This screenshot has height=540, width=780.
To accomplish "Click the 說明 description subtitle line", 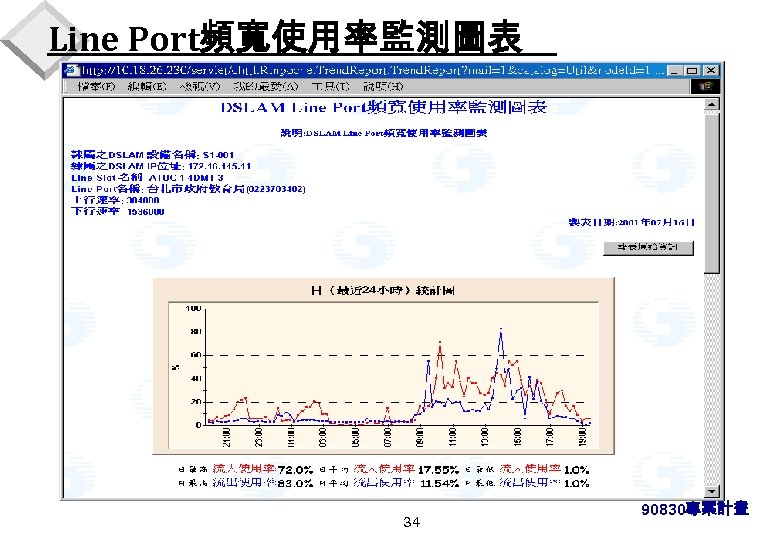I will [x=384, y=133].
